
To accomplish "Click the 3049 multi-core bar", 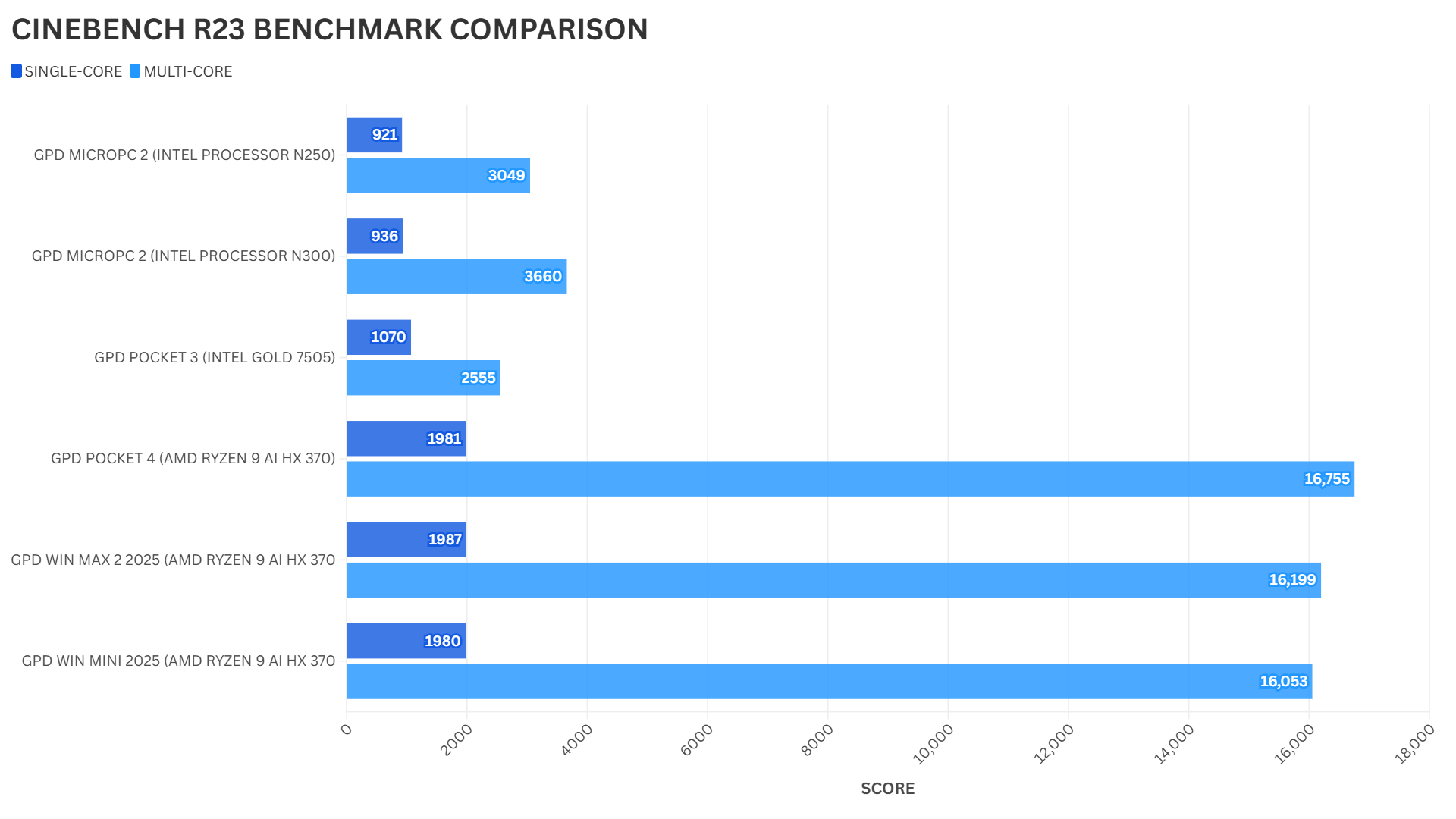I will click(438, 175).
